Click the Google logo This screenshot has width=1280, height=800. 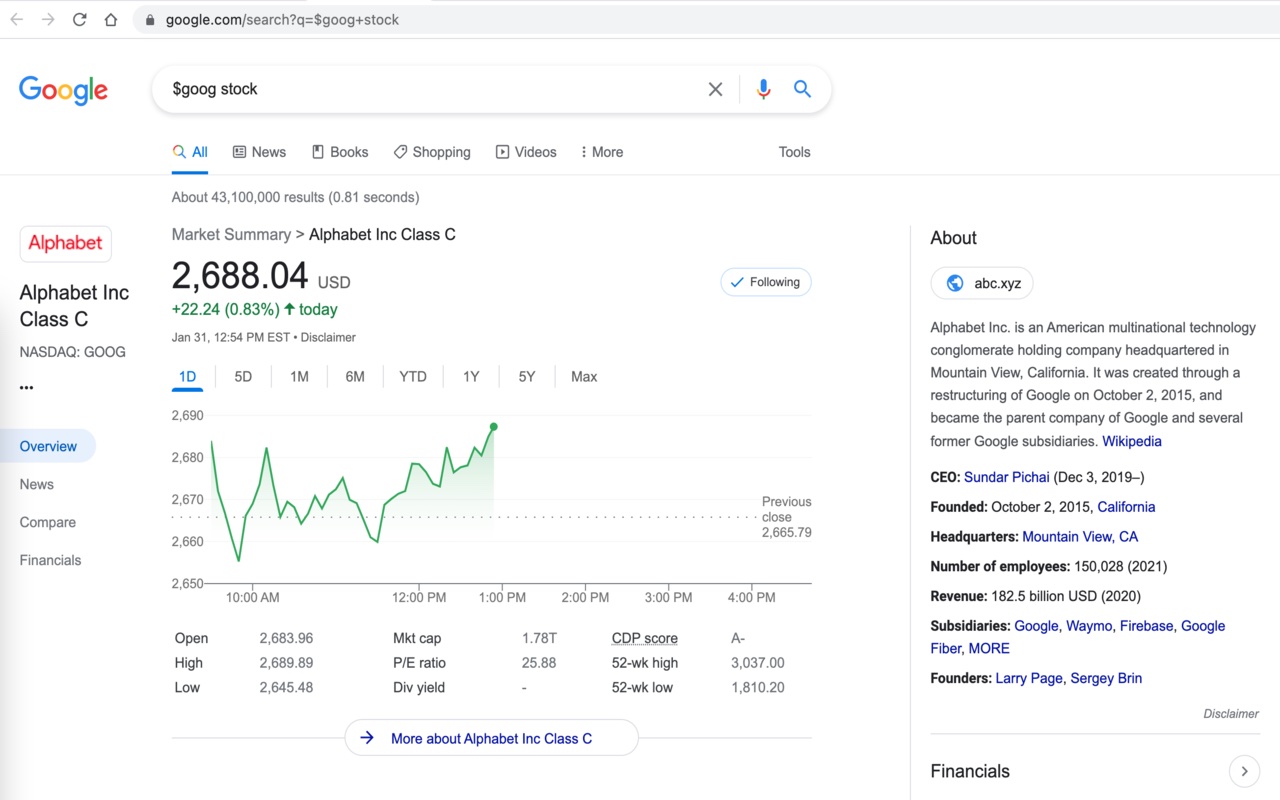(63, 90)
